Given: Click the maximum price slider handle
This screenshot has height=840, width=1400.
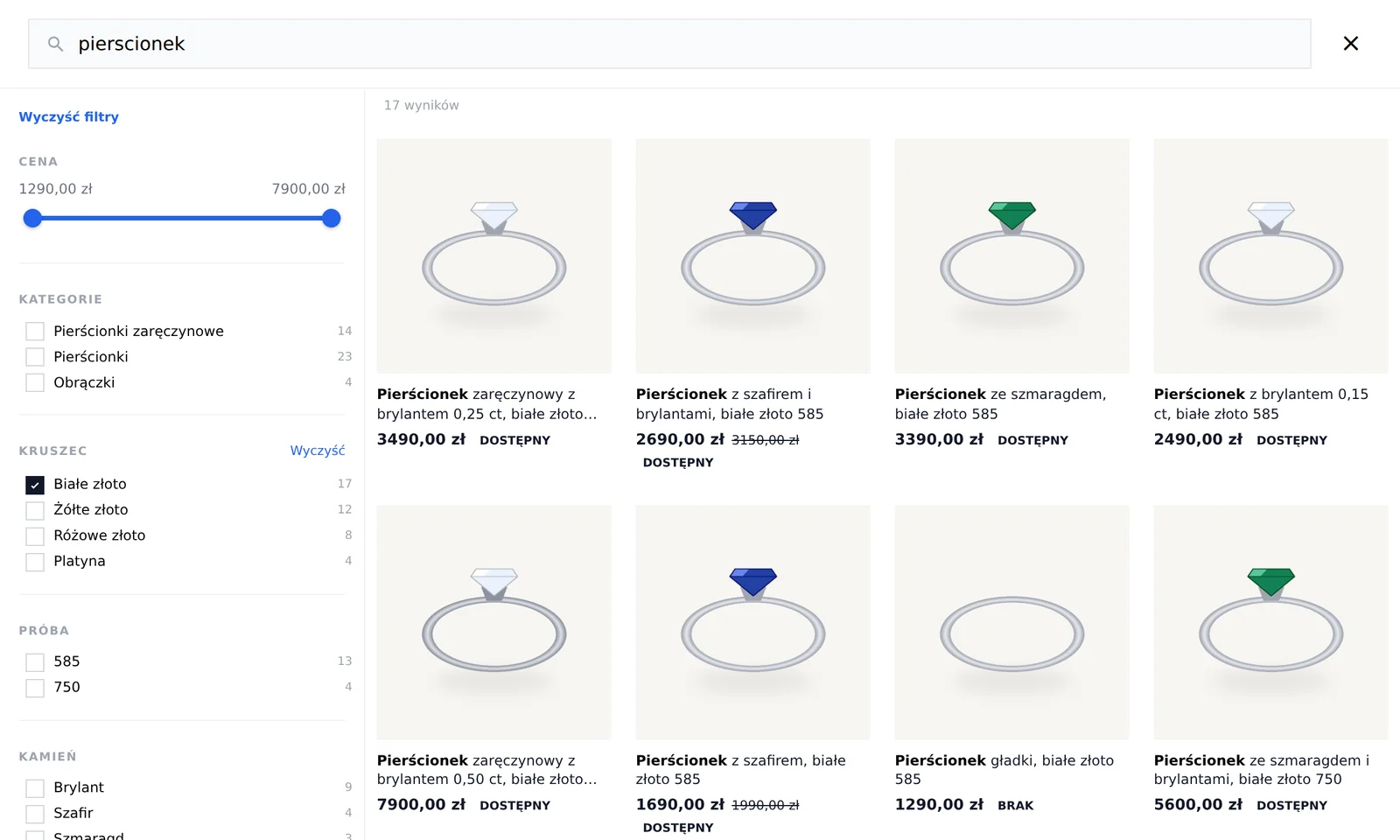Looking at the screenshot, I should point(331,219).
